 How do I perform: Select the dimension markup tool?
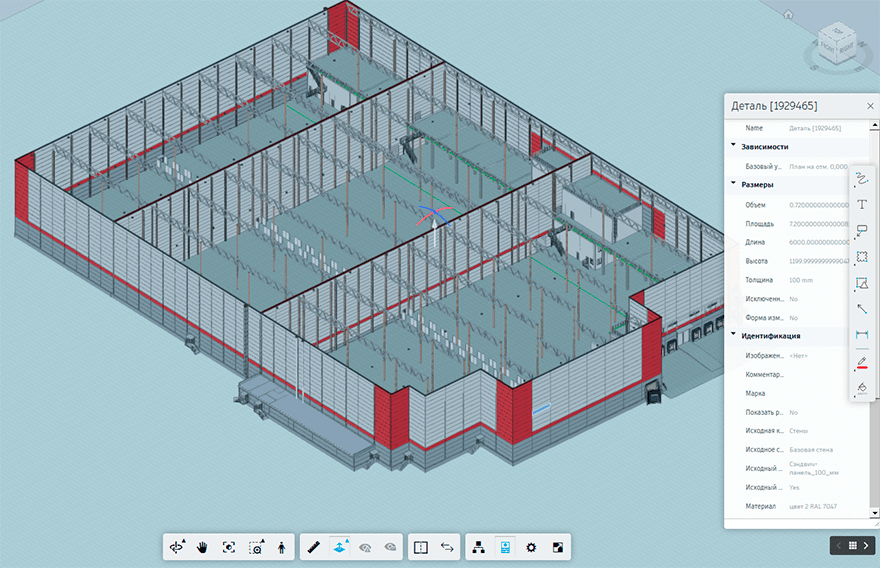862,335
